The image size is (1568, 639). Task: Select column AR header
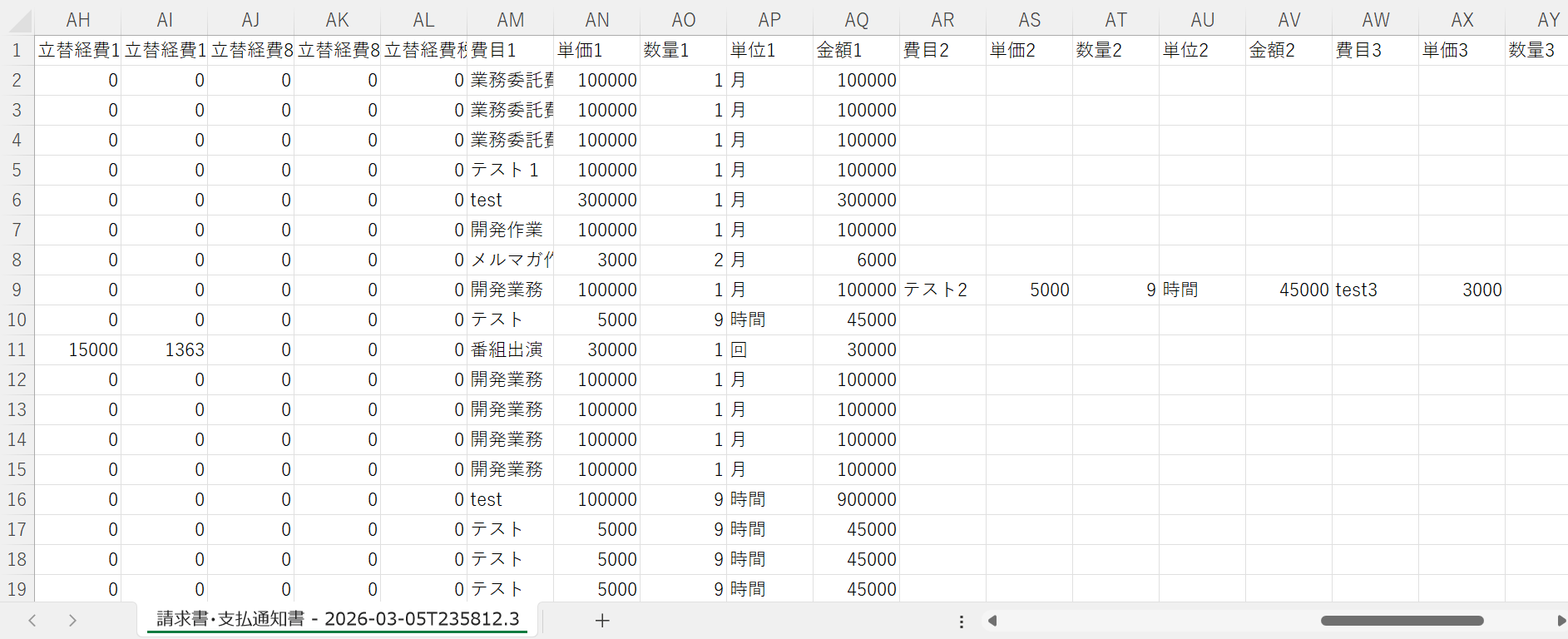point(943,20)
